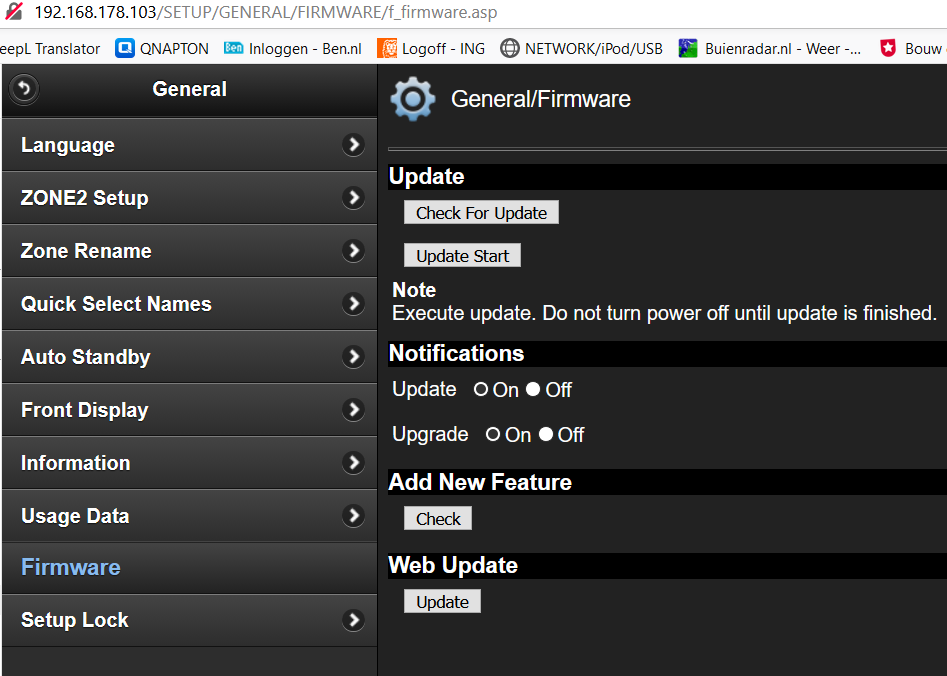Set Update notifications to Off
The height and width of the screenshot is (676, 947).
click(x=533, y=390)
